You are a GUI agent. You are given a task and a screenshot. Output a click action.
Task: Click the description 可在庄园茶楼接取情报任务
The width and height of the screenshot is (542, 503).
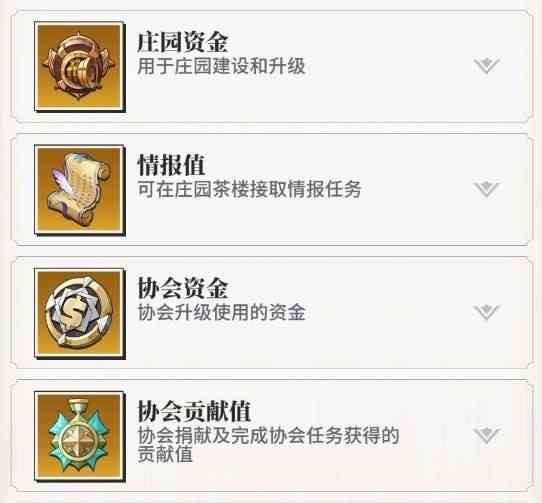(x=249, y=189)
